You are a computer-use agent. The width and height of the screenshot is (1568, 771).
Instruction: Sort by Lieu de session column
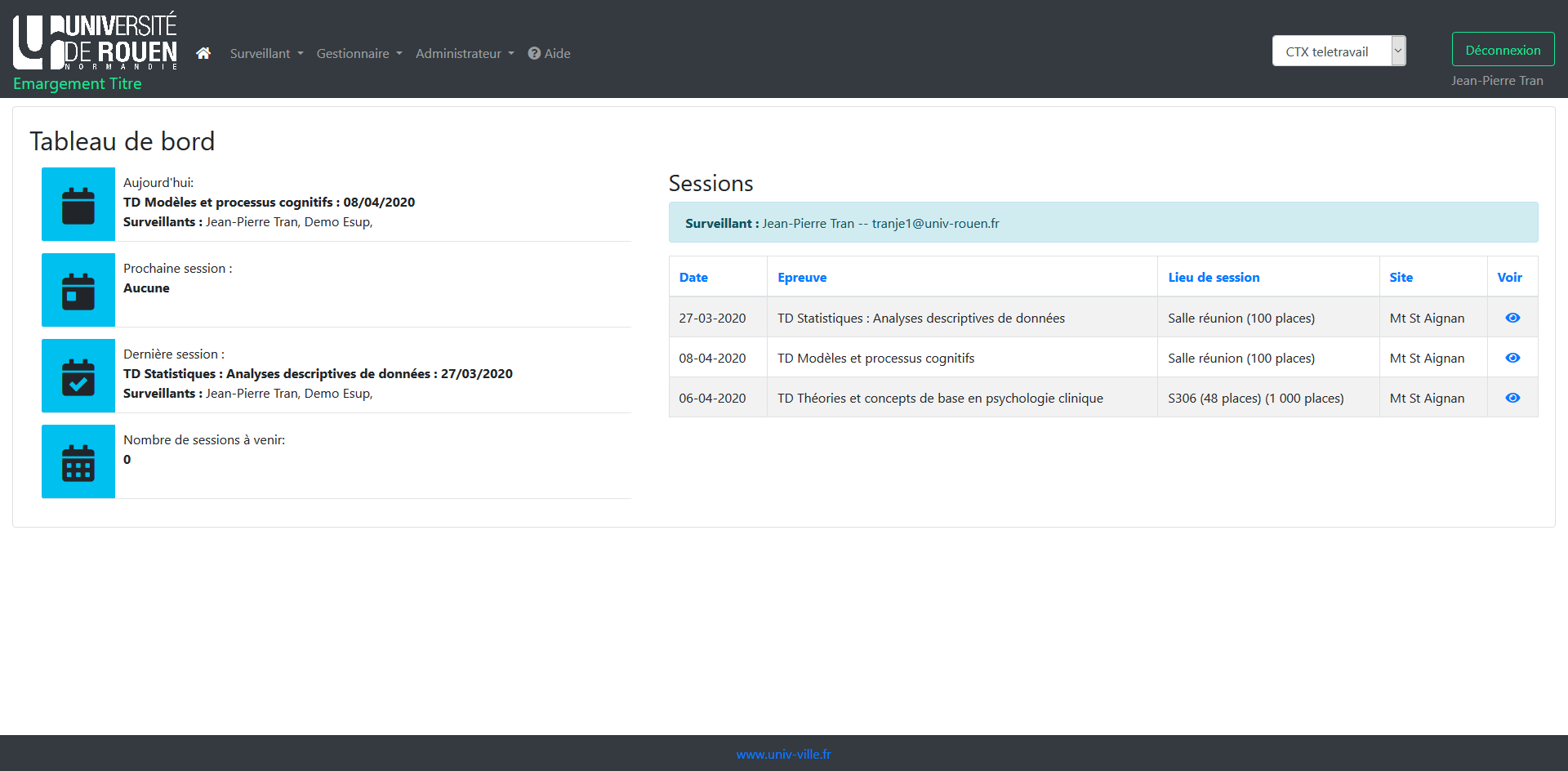(x=1214, y=278)
